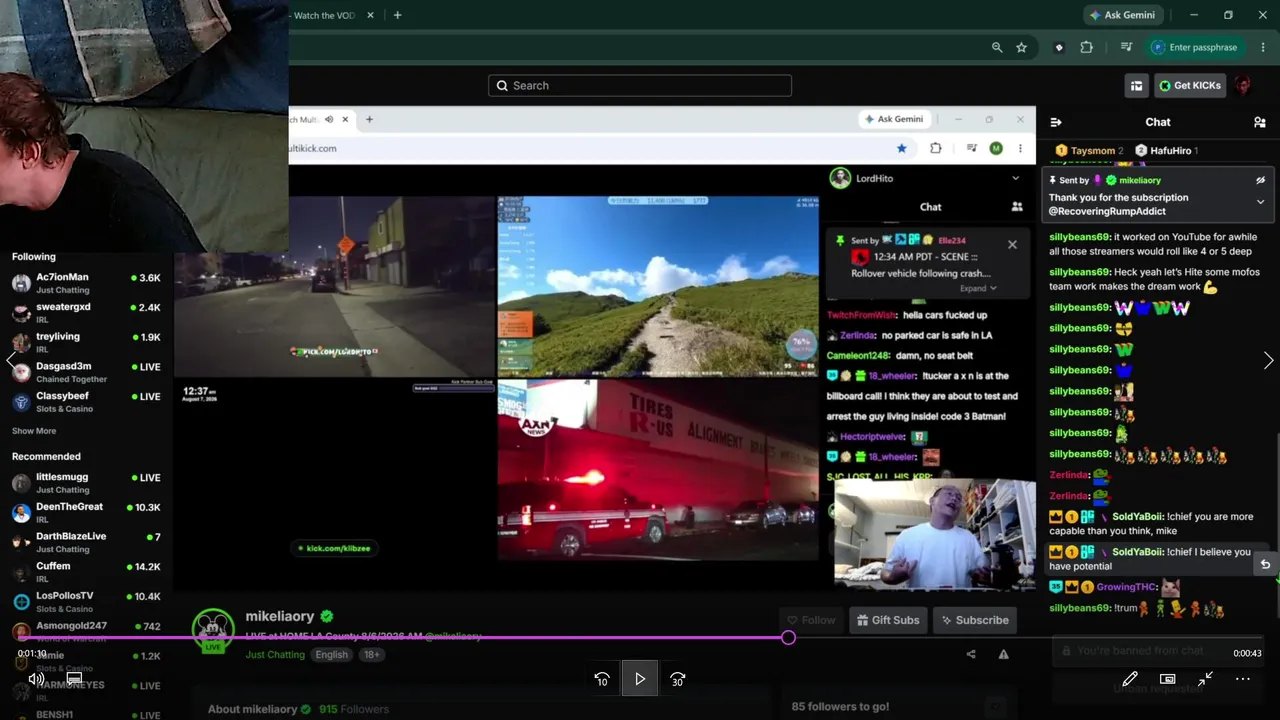This screenshot has width=1280, height=720.
Task: Open the Chrome extensions puzzle icon
Action: coord(1087,47)
